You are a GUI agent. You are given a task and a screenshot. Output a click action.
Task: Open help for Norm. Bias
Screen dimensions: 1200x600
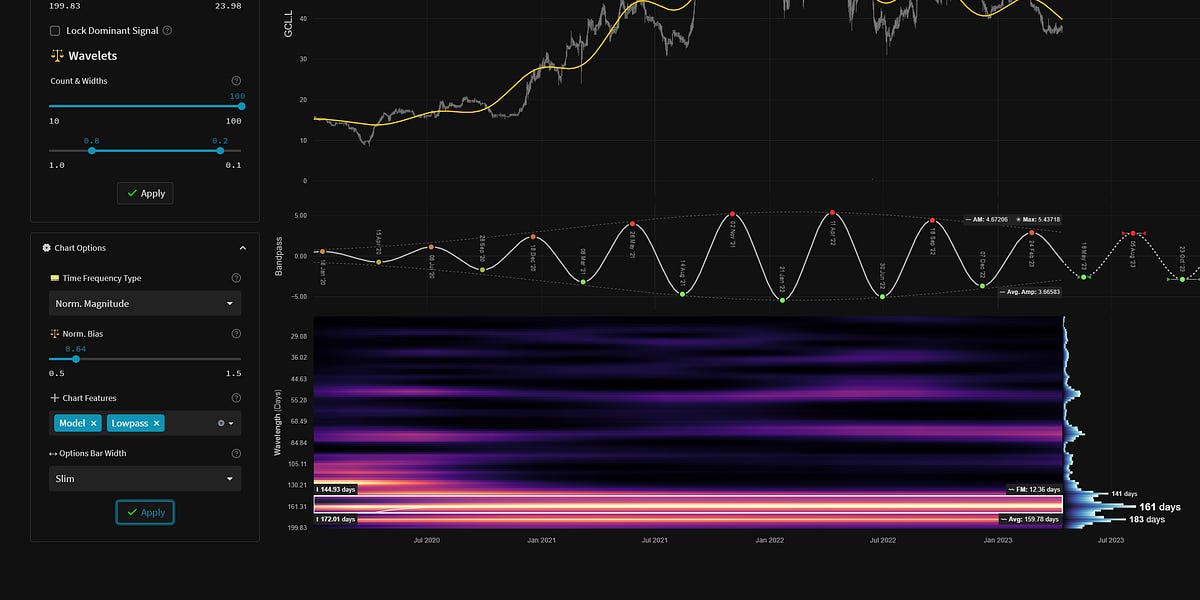click(x=236, y=334)
